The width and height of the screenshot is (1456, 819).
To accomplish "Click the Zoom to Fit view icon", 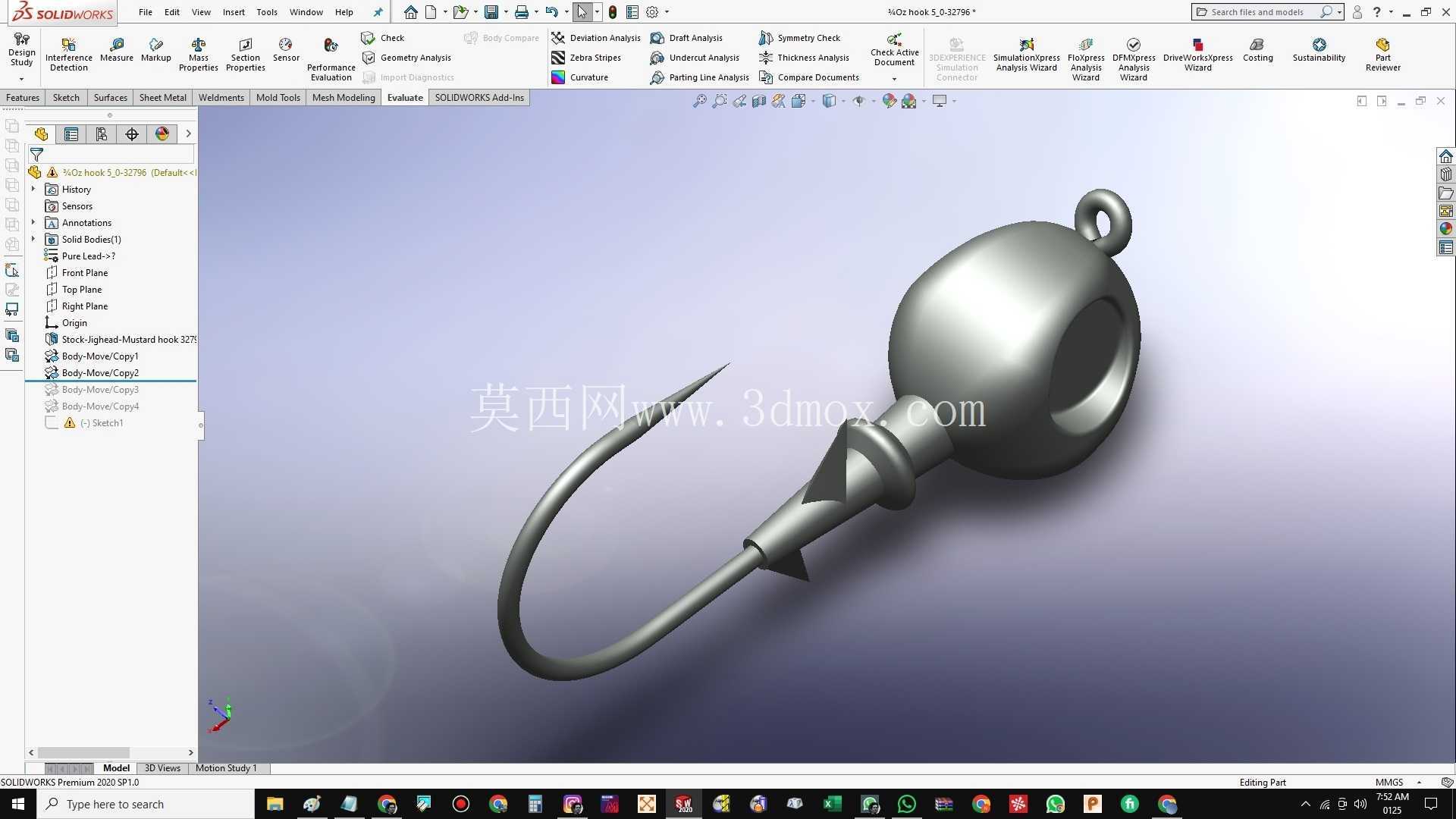I will pyautogui.click(x=699, y=101).
